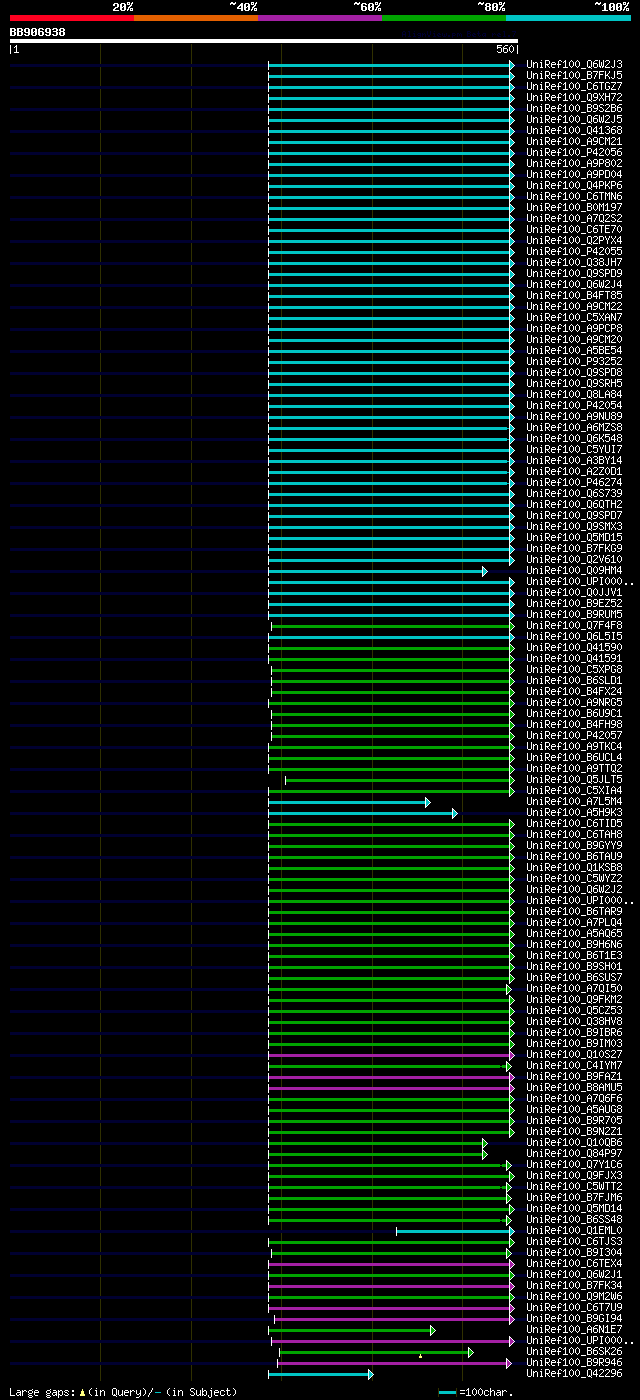The image size is (640, 1400).
Task: Select label UniRef100_C5XAN7
Action: [574, 318]
